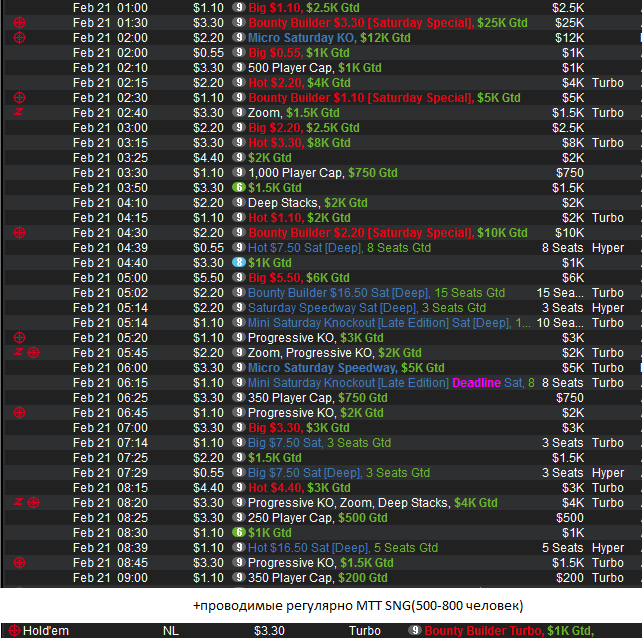642x638 pixels.
Task: Click the 9-max badge beside Micro Saturday Speedway
Action: pyautogui.click(x=239, y=367)
